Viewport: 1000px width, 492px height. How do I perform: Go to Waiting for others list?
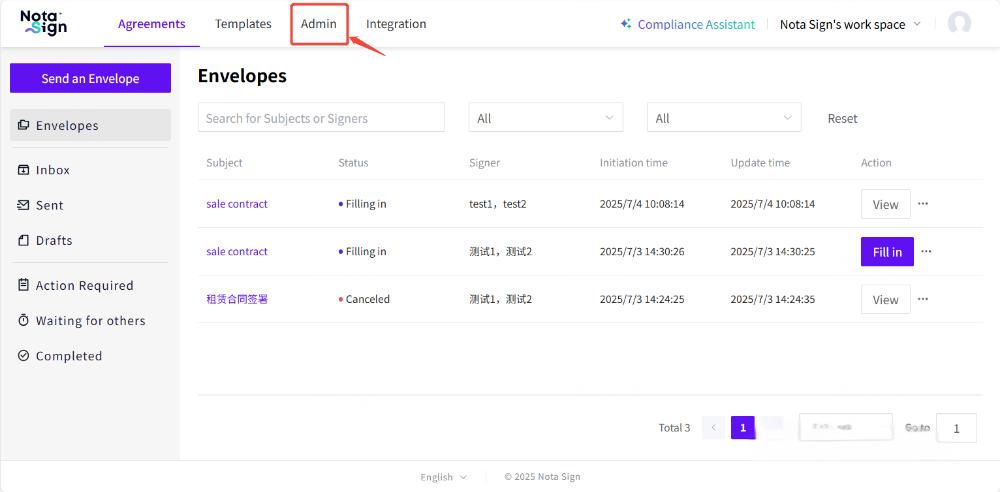click(90, 321)
